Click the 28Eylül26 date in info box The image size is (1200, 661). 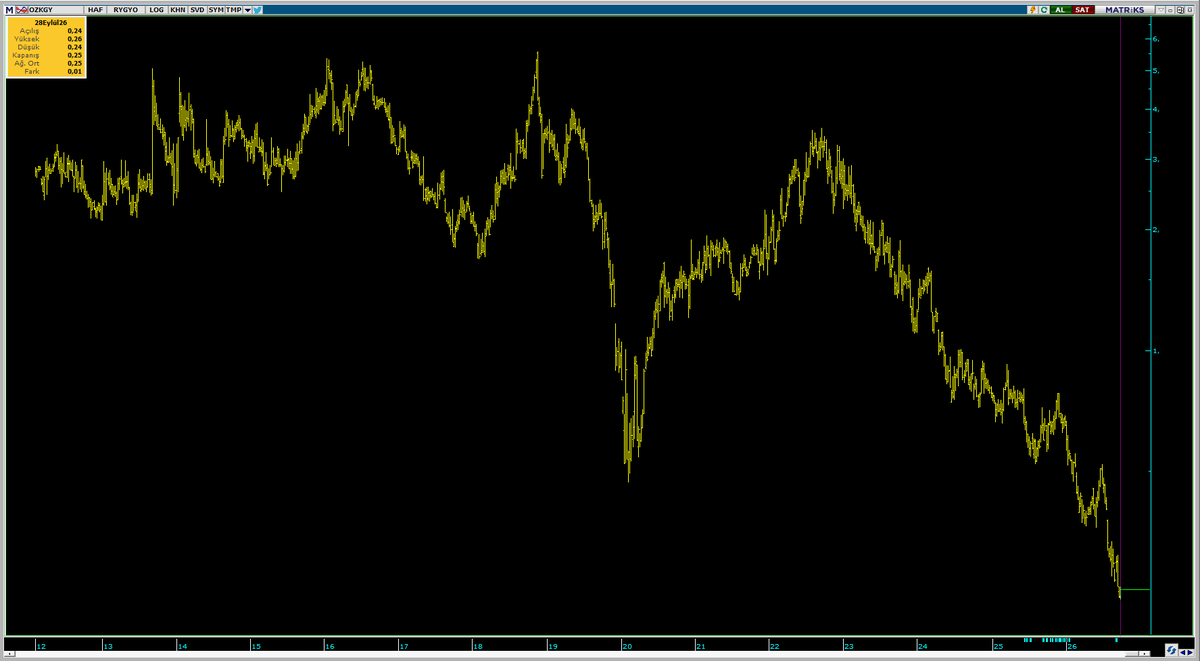click(x=50, y=21)
